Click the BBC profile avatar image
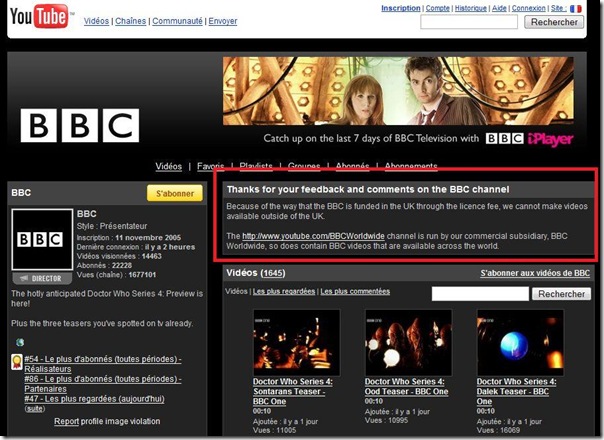 (42, 239)
